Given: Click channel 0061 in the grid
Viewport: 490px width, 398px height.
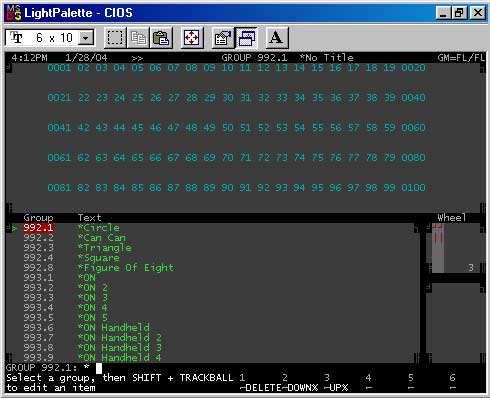Looking at the screenshot, I should 59,158.
